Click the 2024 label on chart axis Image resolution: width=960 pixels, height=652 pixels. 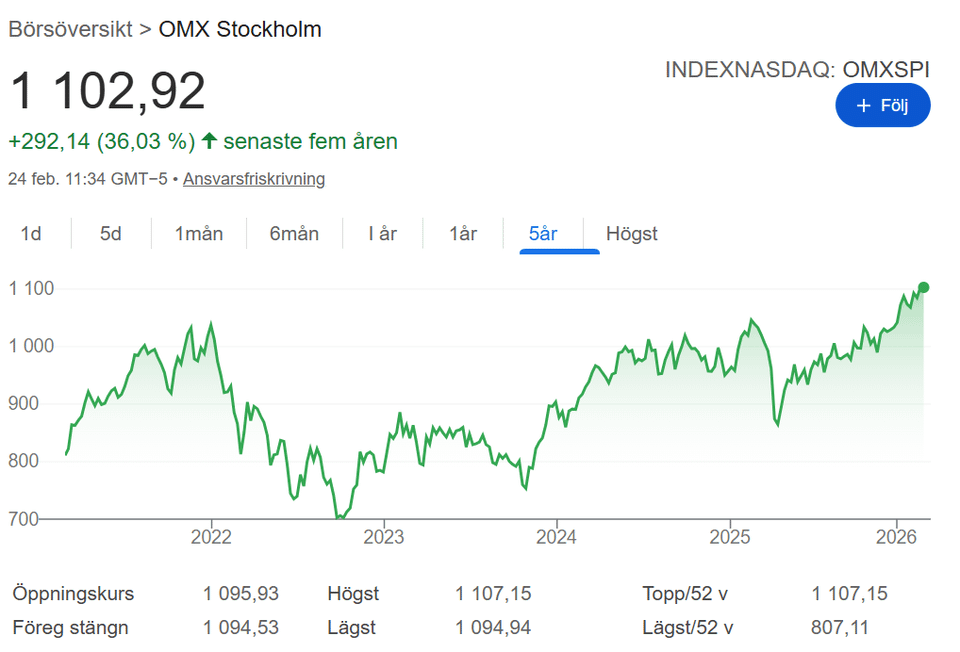coord(556,537)
